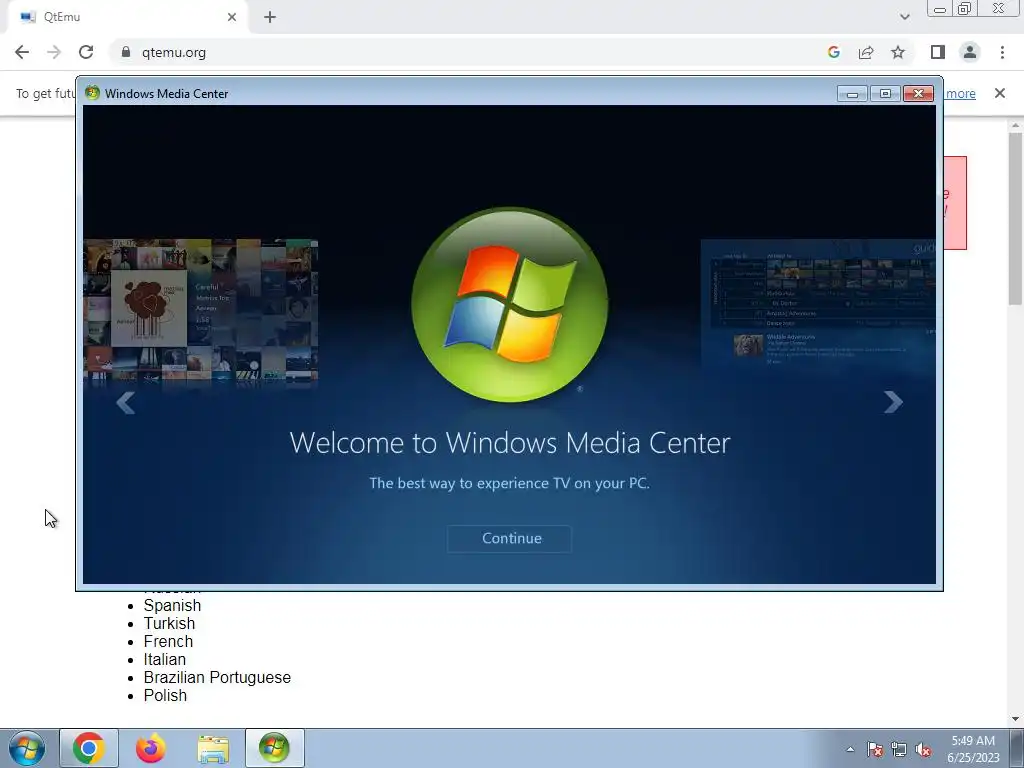The image size is (1024, 768).
Task: Click the scrollbar down arrow
Action: [x=1015, y=719]
